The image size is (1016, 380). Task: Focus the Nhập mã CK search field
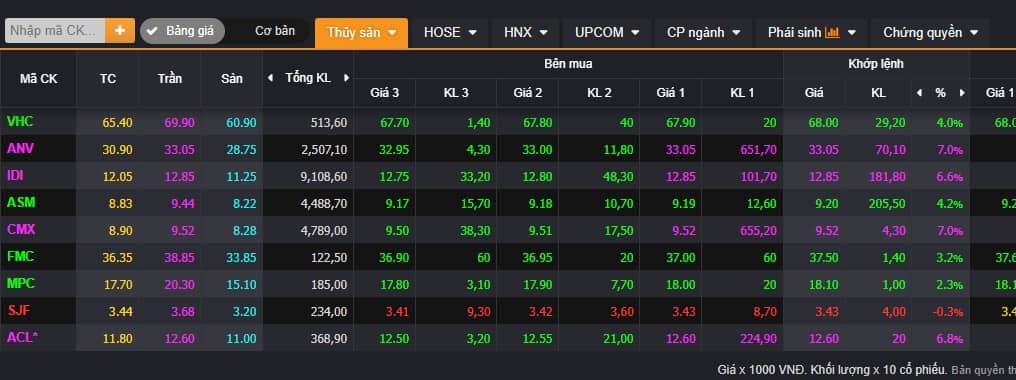(55, 30)
